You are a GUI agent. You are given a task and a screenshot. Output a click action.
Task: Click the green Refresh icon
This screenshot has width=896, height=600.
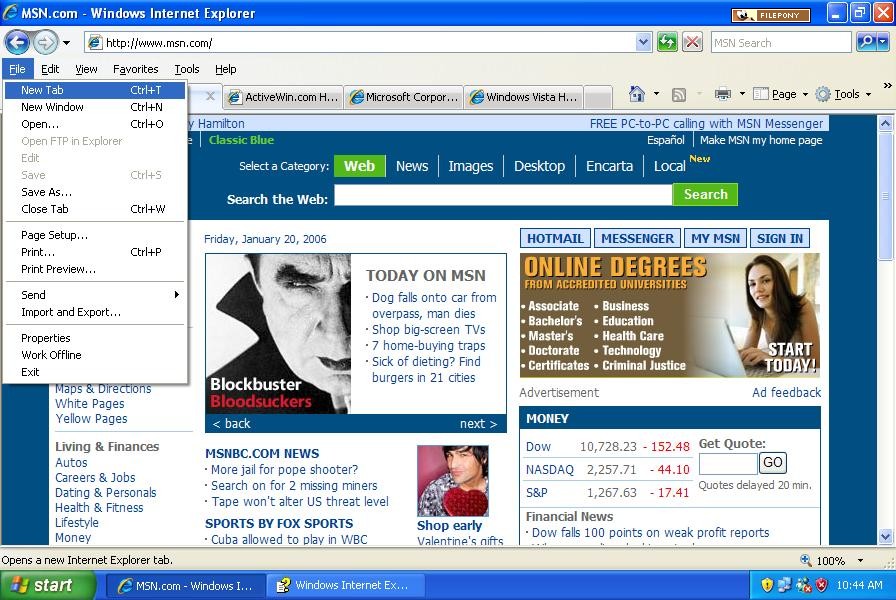(667, 42)
